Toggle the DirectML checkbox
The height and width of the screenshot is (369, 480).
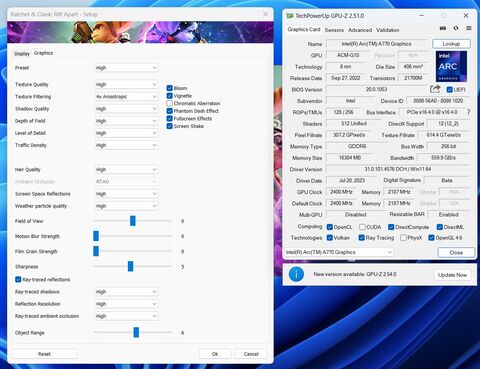pos(440,227)
